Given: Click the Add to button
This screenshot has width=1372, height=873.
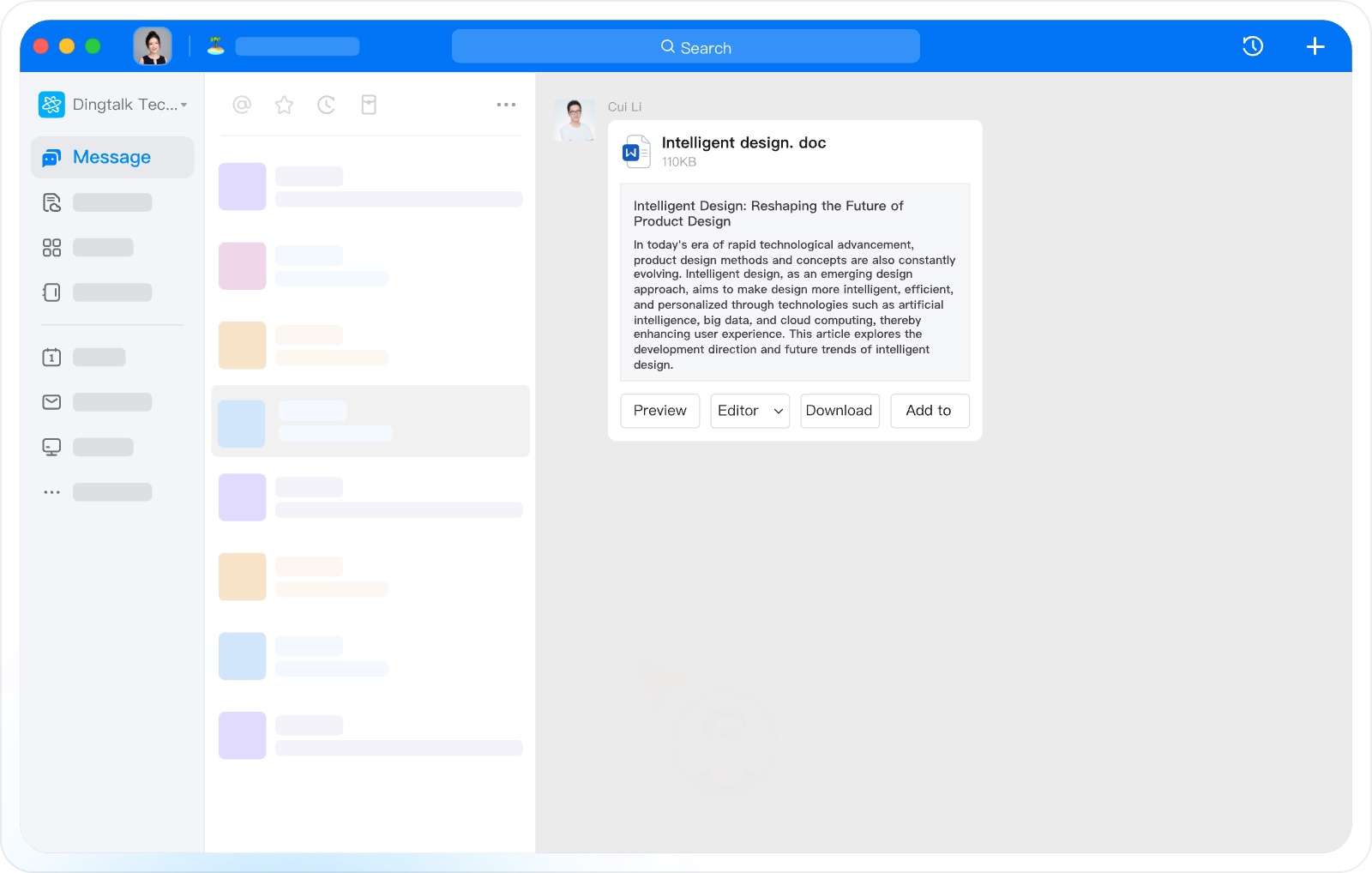Looking at the screenshot, I should [930, 411].
